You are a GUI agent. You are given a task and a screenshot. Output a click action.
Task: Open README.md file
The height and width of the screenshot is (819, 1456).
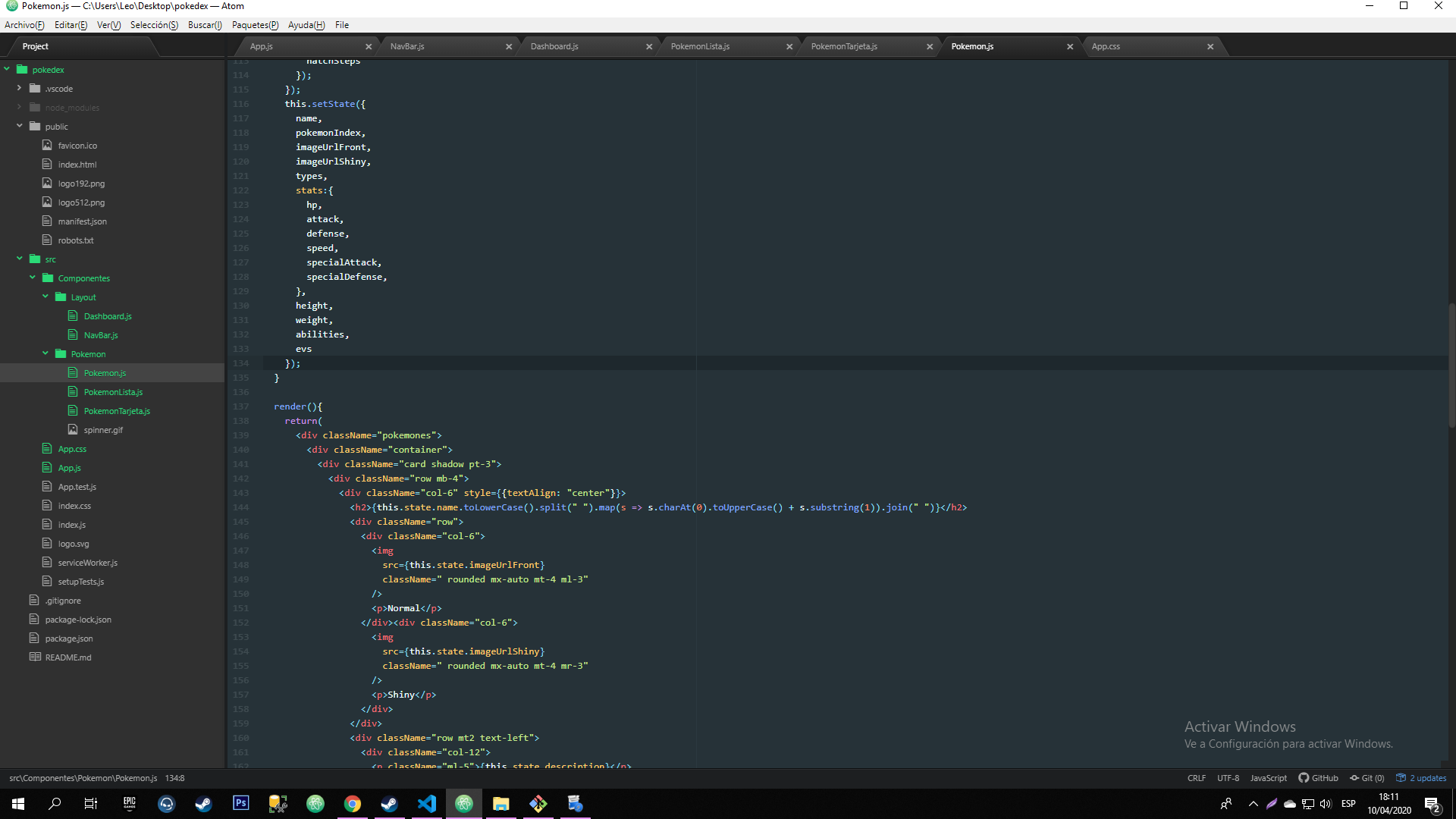pos(68,657)
